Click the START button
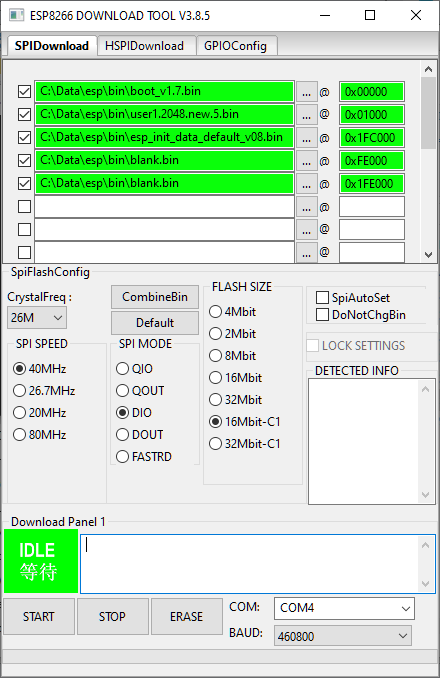The image size is (440, 678). pyautogui.click(x=39, y=617)
